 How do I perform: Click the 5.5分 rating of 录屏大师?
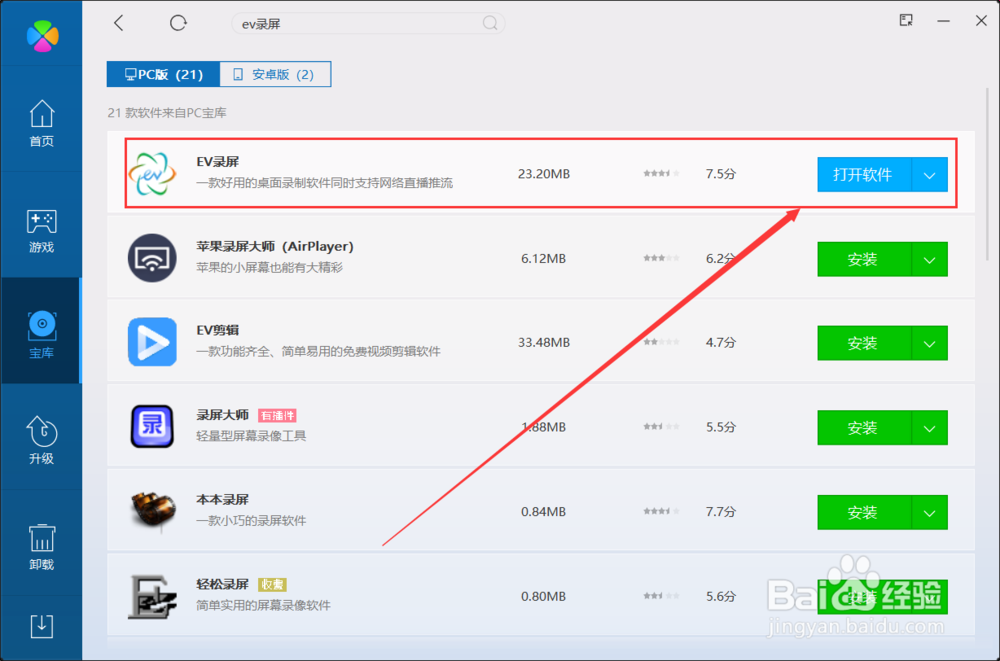point(721,427)
